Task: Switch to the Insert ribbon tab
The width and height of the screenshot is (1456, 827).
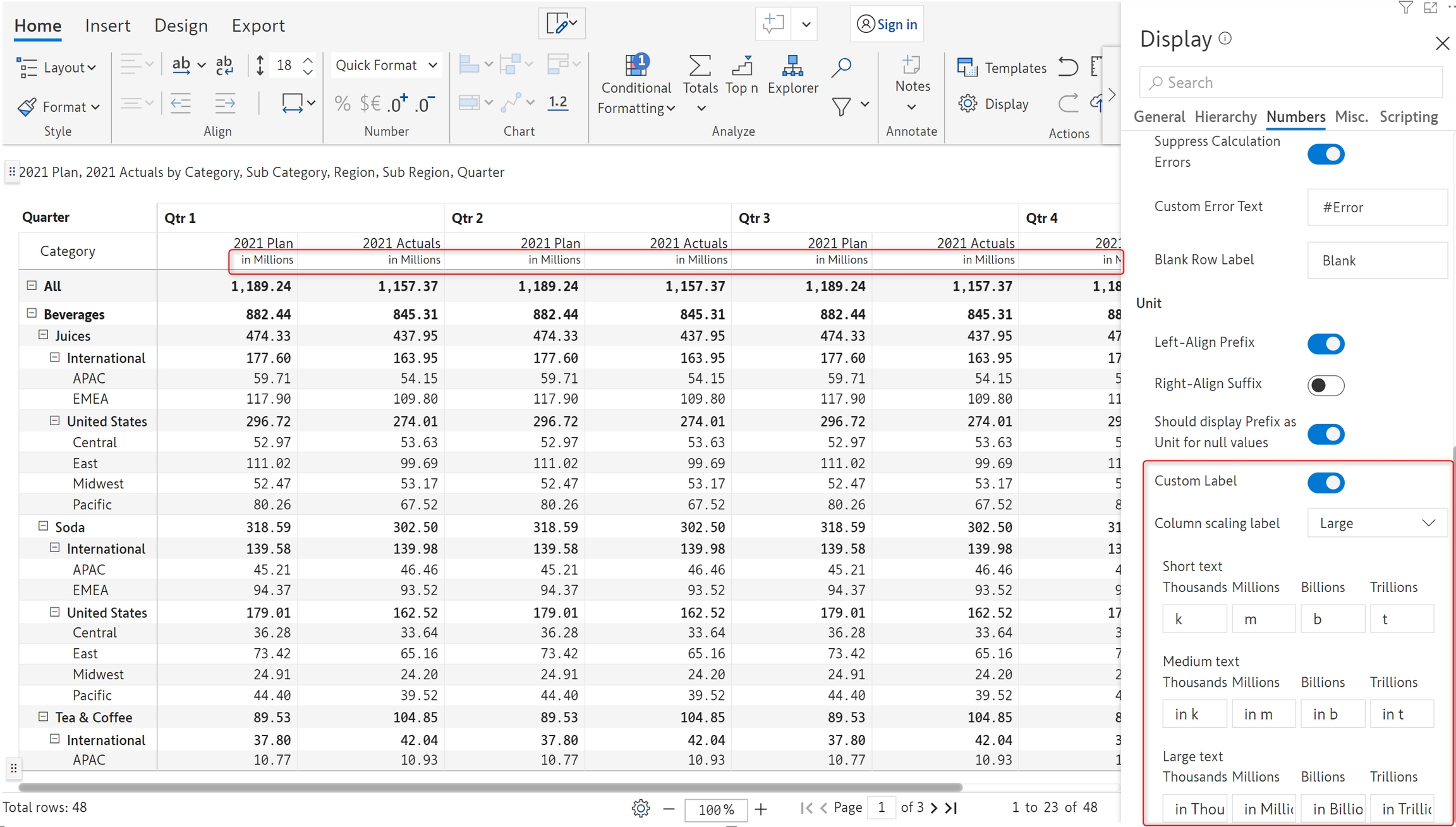Action: (x=107, y=25)
